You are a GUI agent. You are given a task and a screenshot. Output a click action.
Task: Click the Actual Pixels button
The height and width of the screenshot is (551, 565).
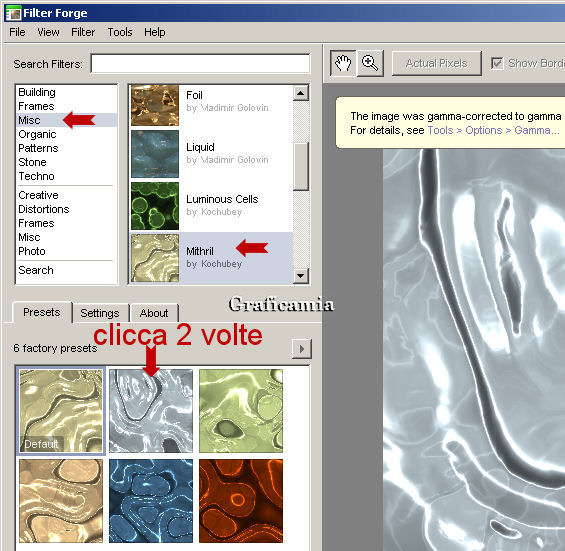pos(436,63)
